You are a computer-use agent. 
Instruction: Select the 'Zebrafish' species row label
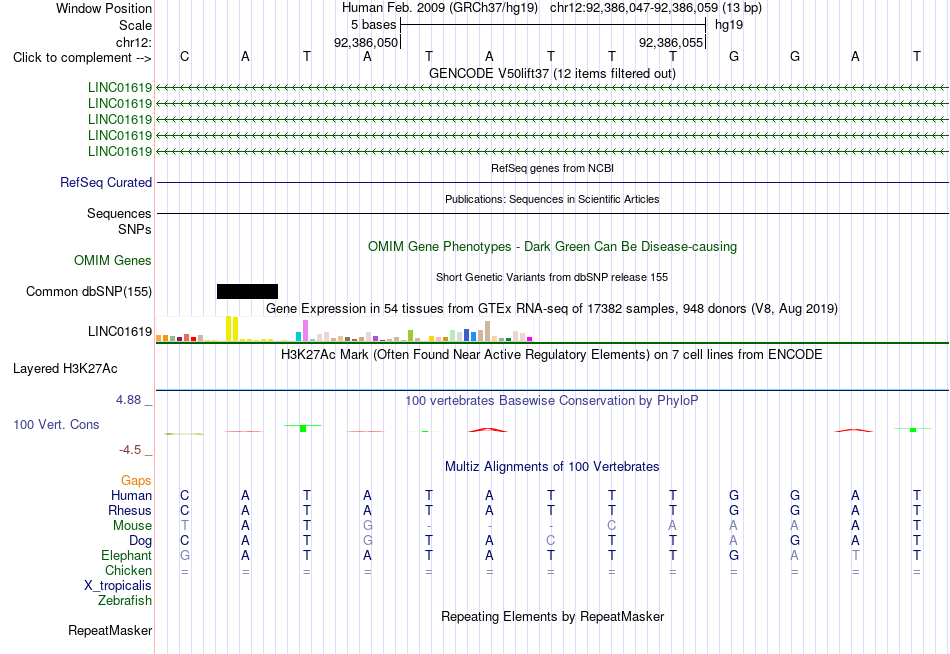125,601
